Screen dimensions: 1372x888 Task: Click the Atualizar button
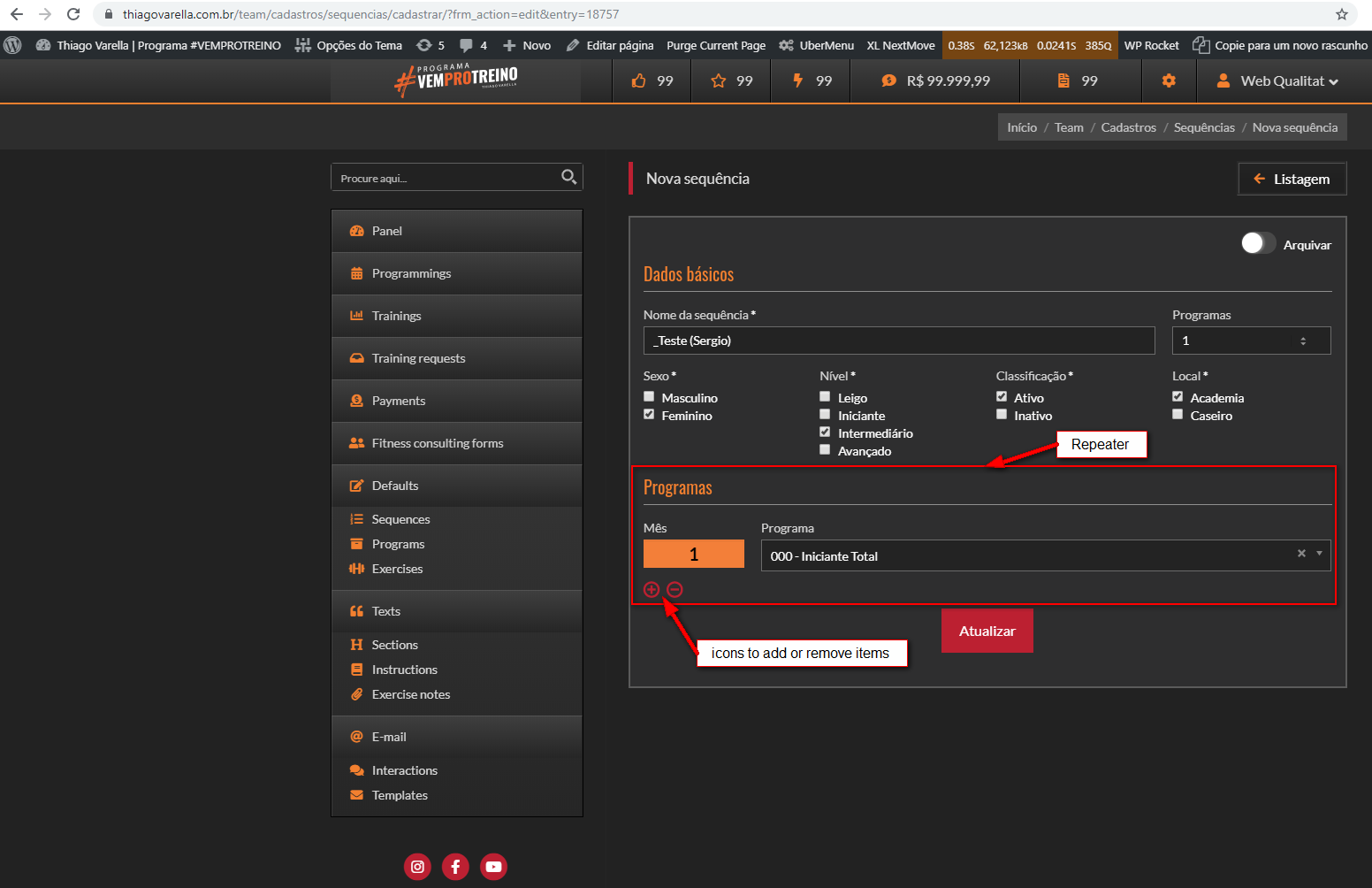point(987,631)
